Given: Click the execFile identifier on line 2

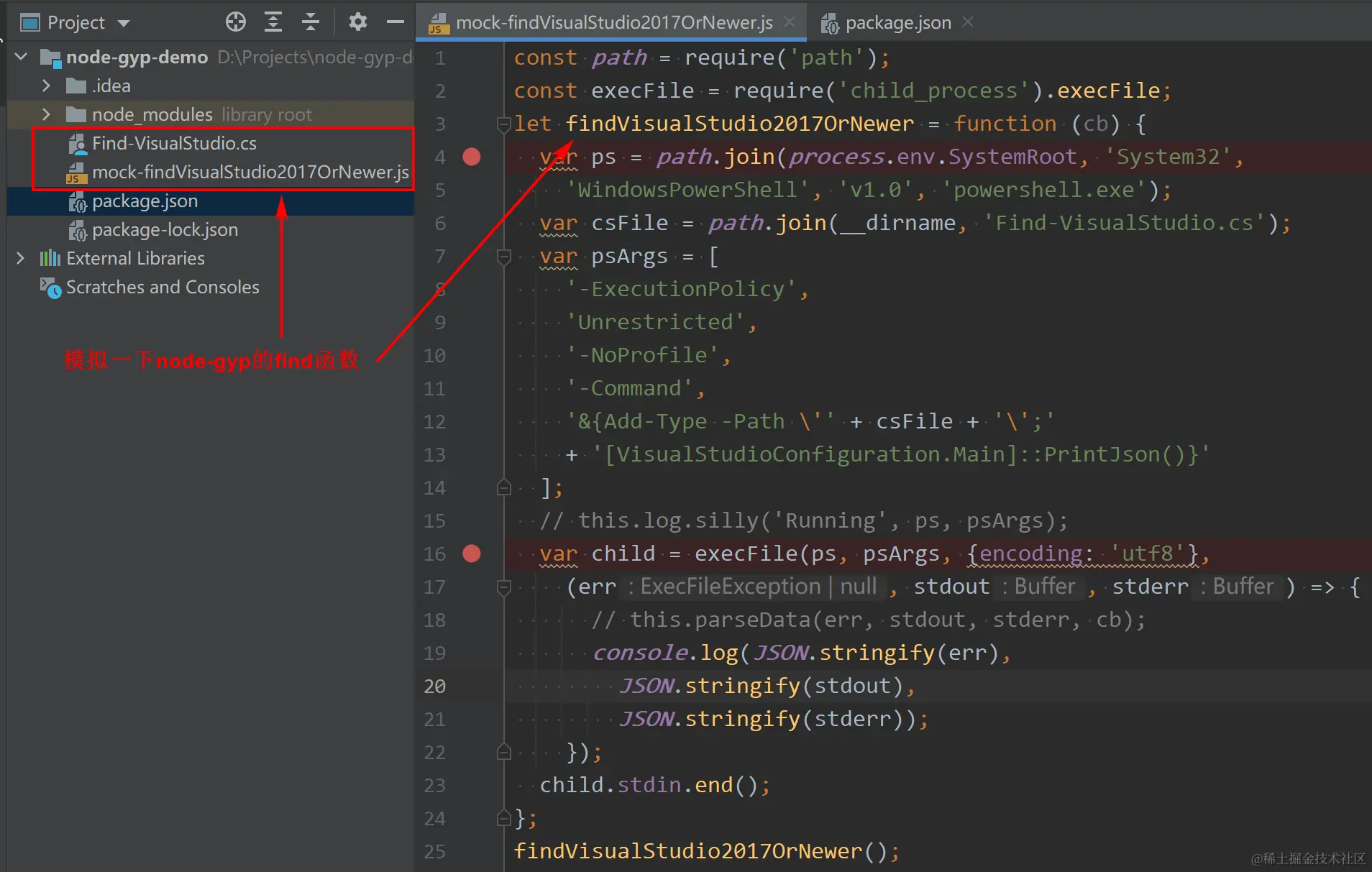Looking at the screenshot, I should 642,91.
